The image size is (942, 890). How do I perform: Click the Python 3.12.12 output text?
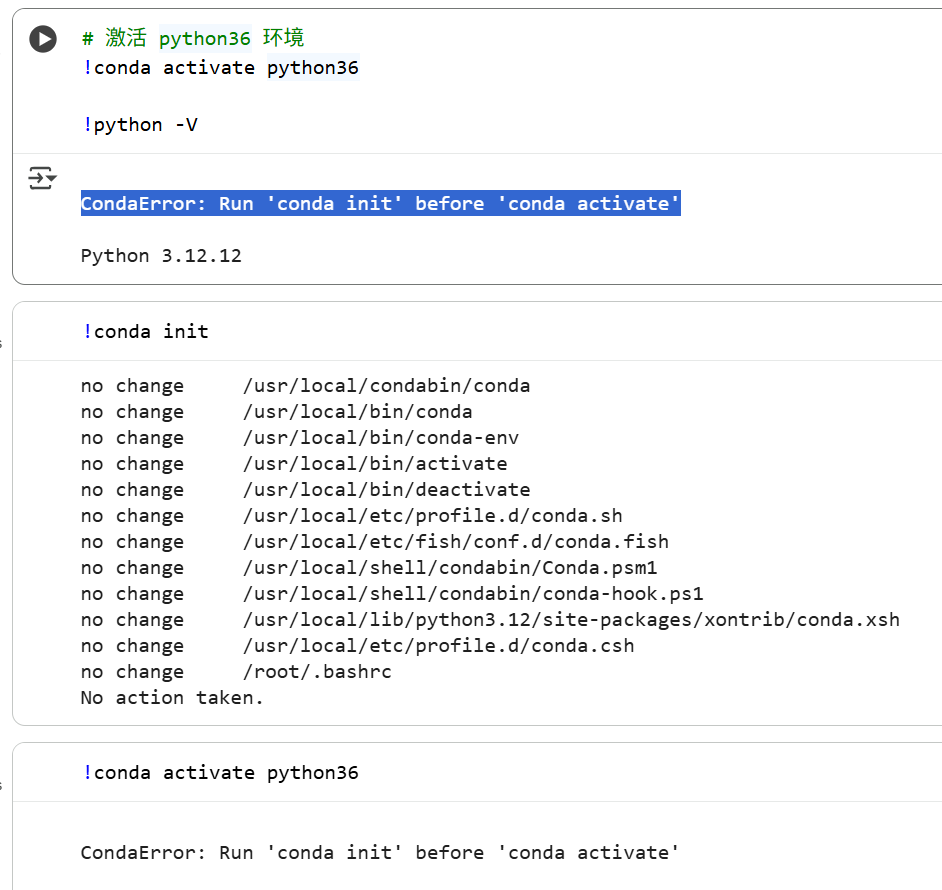click(x=162, y=255)
